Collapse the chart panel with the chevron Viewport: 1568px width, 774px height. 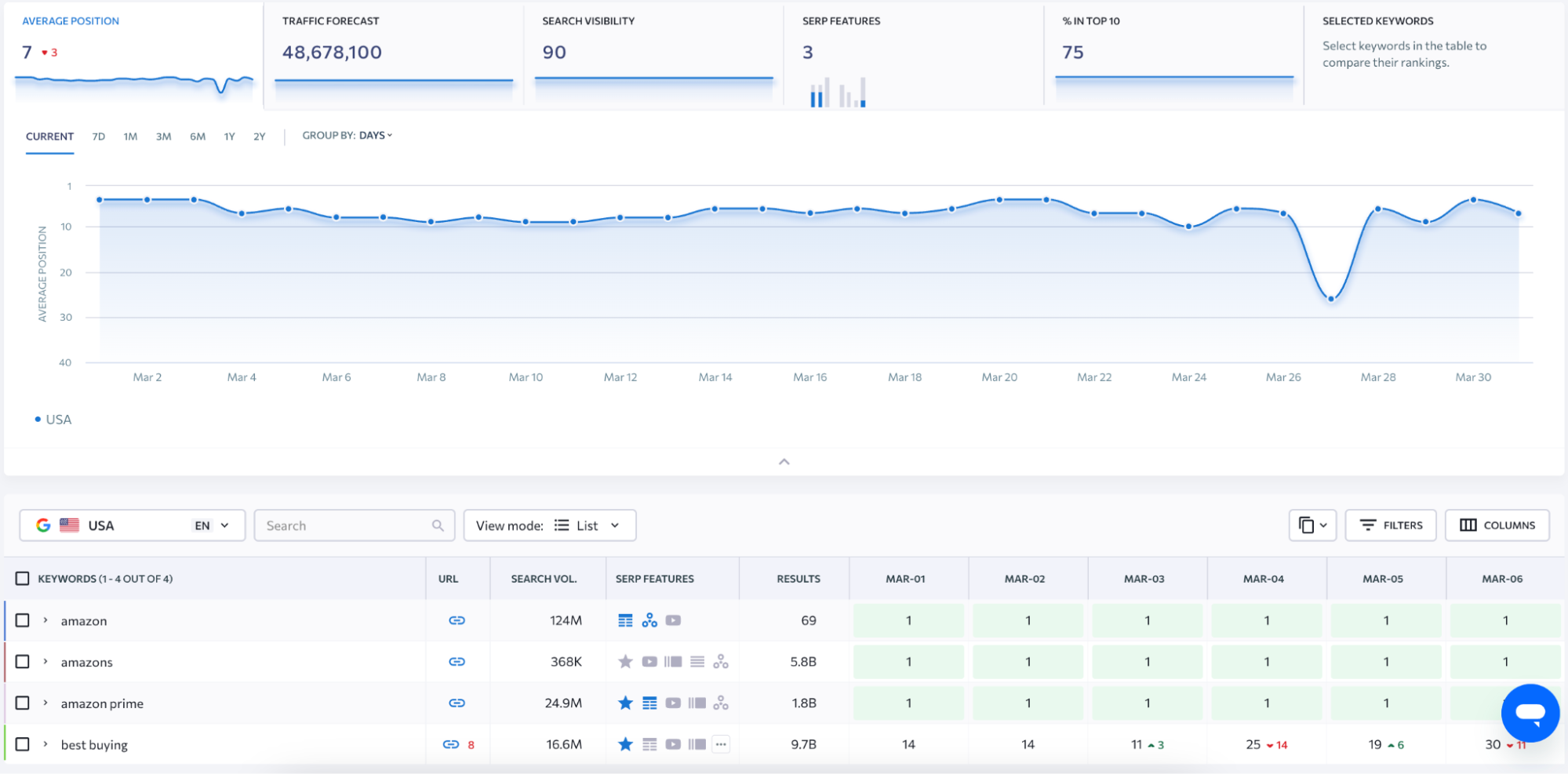[x=784, y=462]
